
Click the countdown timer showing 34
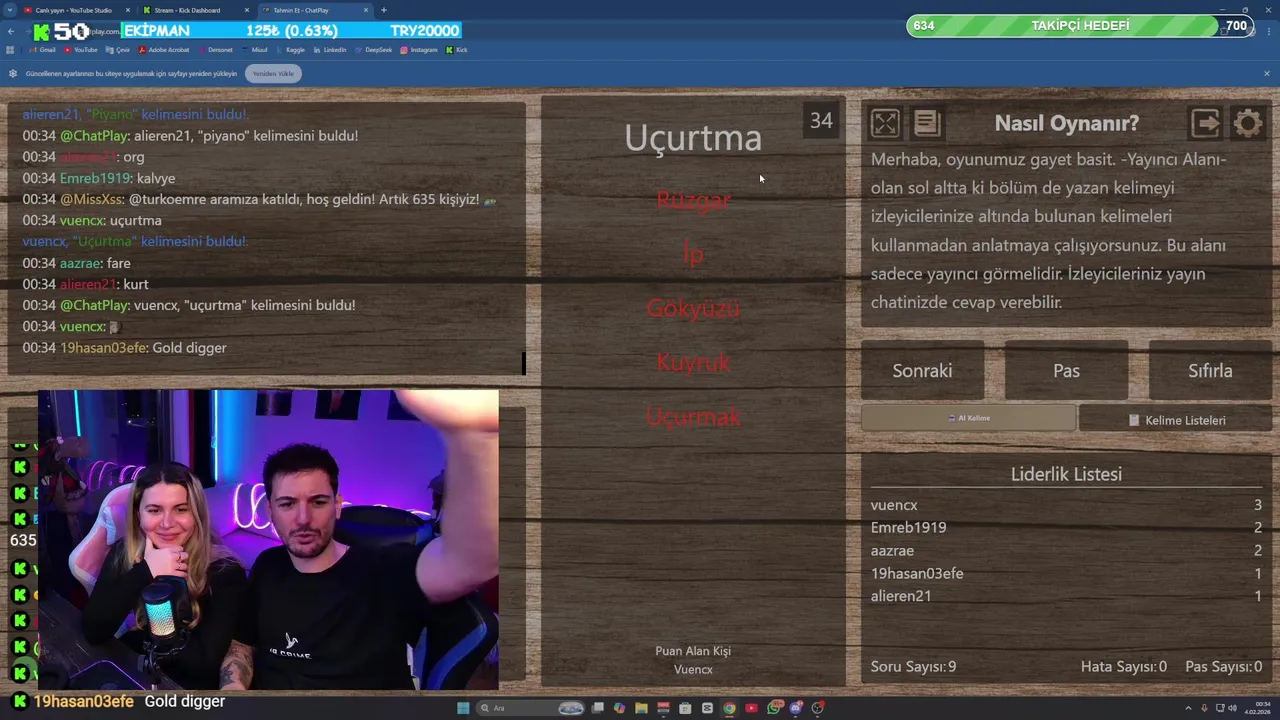pyautogui.click(x=821, y=121)
